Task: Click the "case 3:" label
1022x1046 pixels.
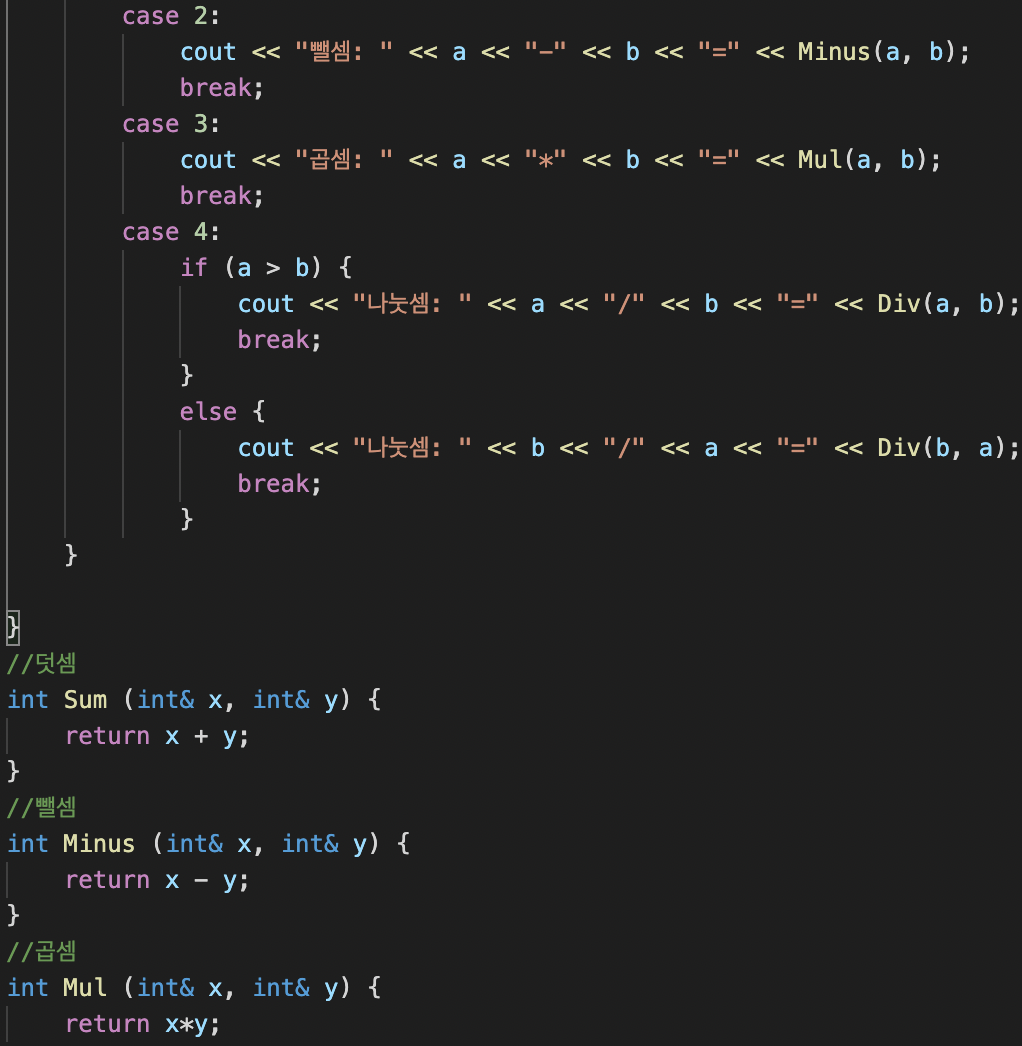Action: click(171, 124)
